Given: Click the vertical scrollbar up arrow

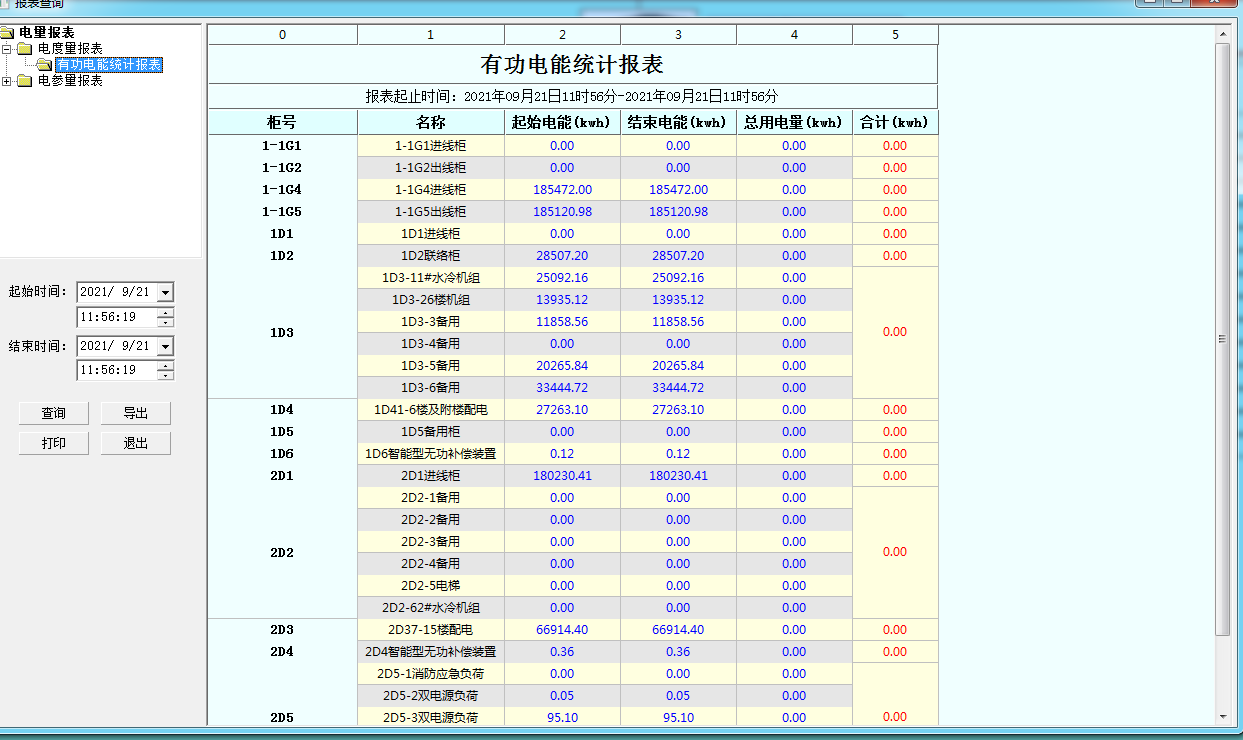Looking at the screenshot, I should (1222, 33).
